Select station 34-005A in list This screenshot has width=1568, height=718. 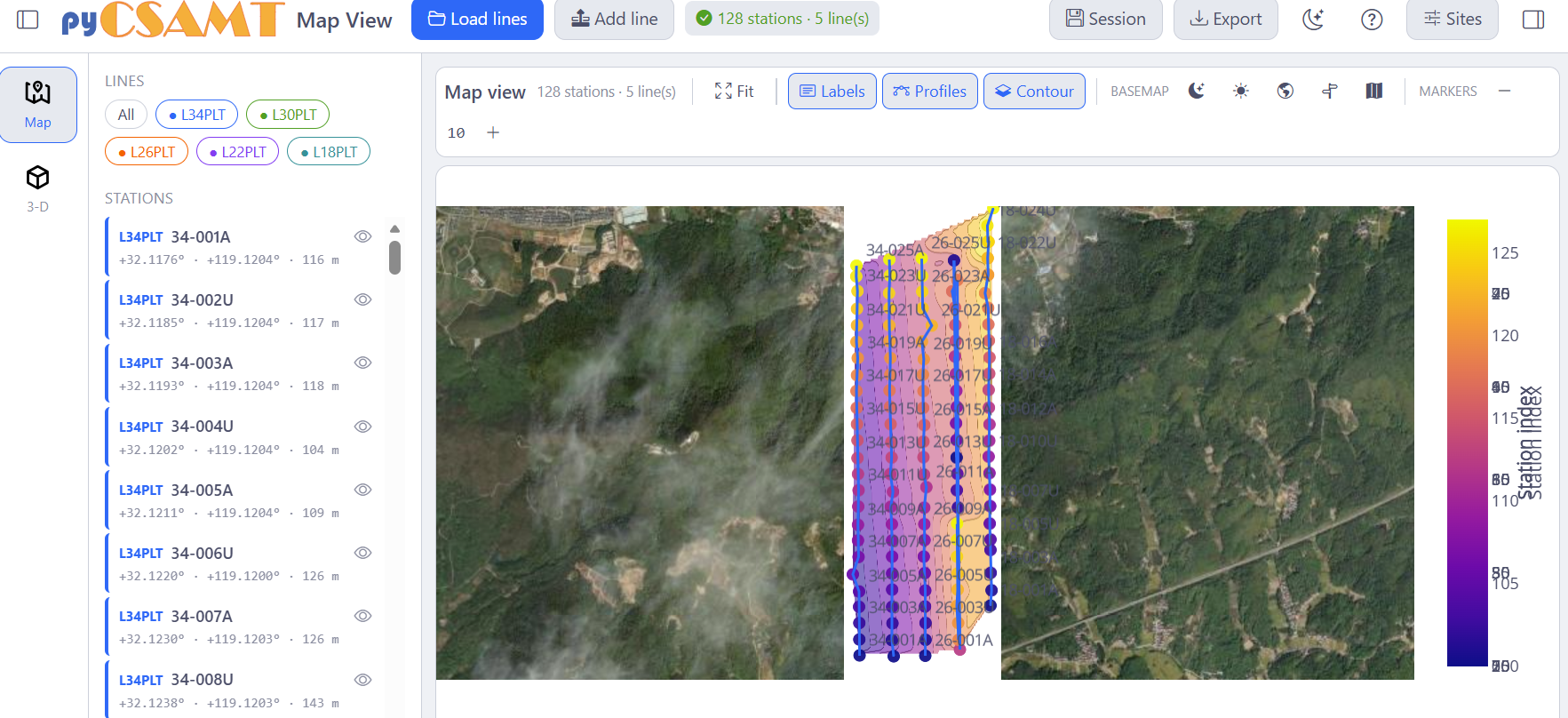coord(244,500)
